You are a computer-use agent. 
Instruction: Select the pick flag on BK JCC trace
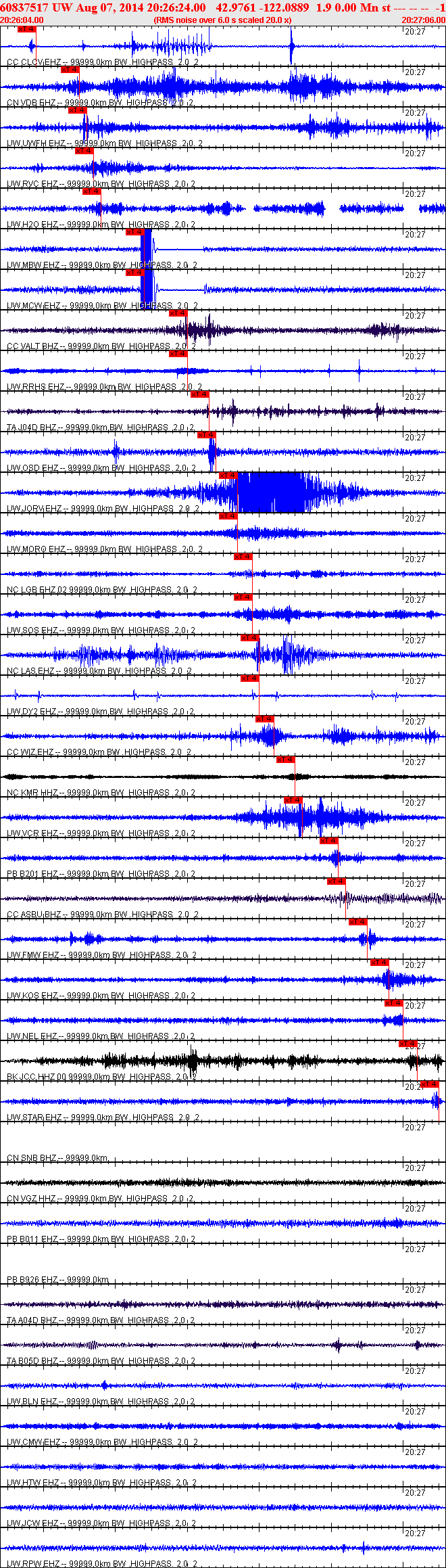point(408,1044)
